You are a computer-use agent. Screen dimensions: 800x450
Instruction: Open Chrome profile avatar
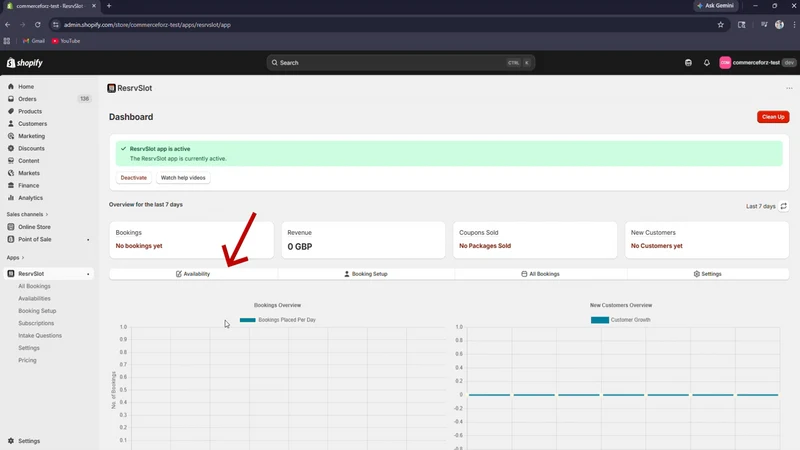click(779, 24)
